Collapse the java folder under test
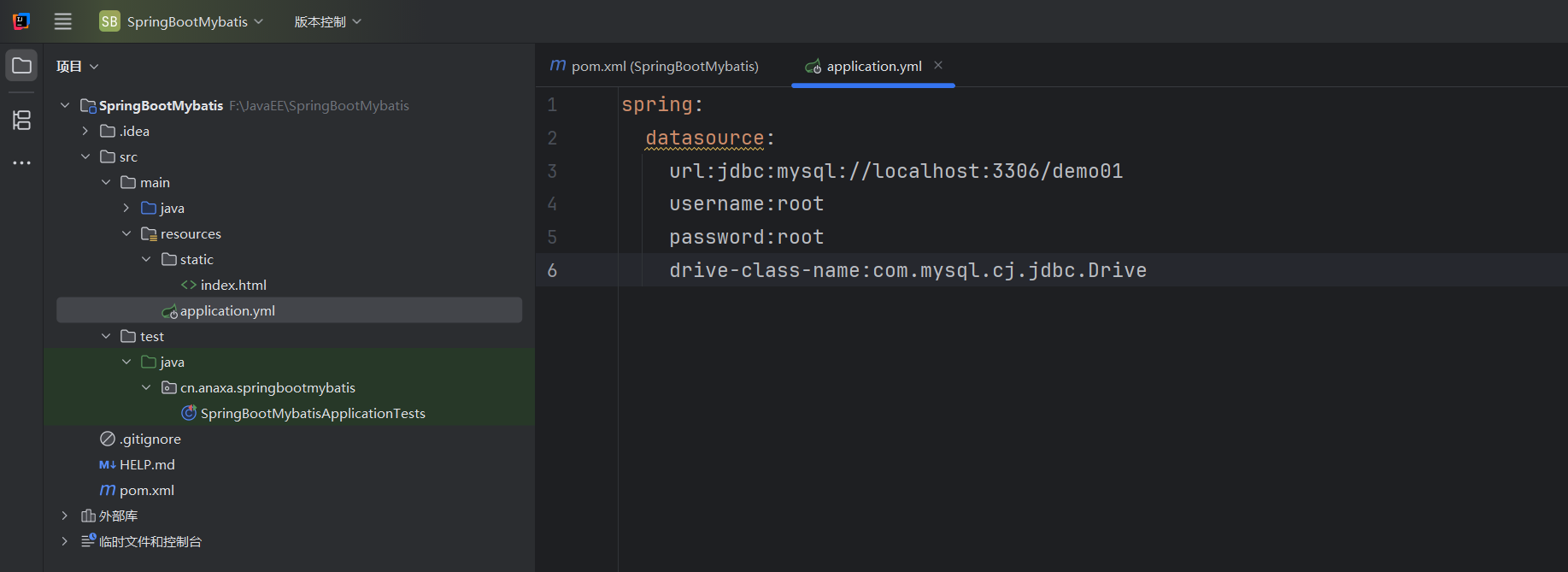This screenshot has width=1568, height=572. pyautogui.click(x=126, y=362)
